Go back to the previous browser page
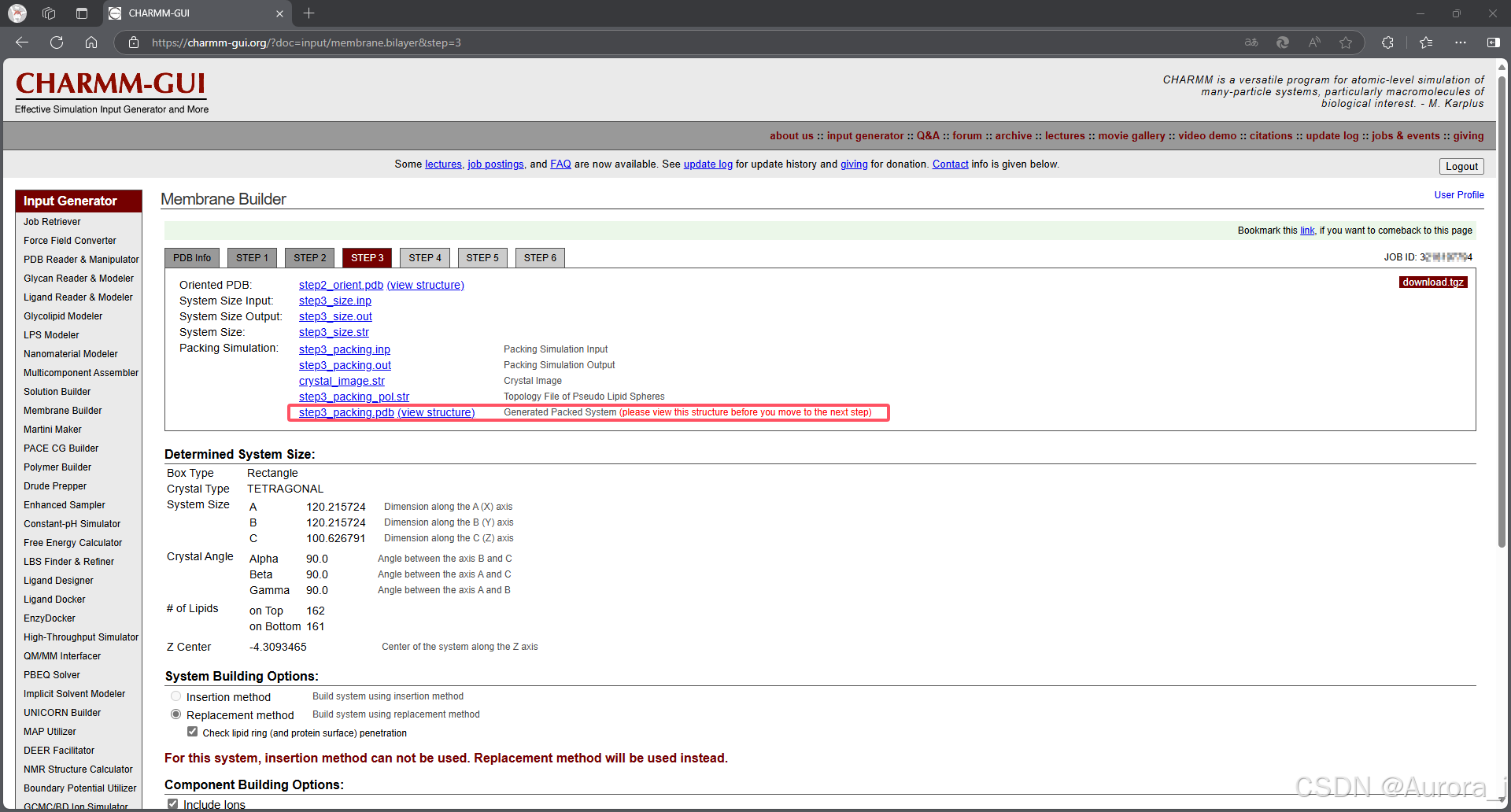 (x=22, y=42)
